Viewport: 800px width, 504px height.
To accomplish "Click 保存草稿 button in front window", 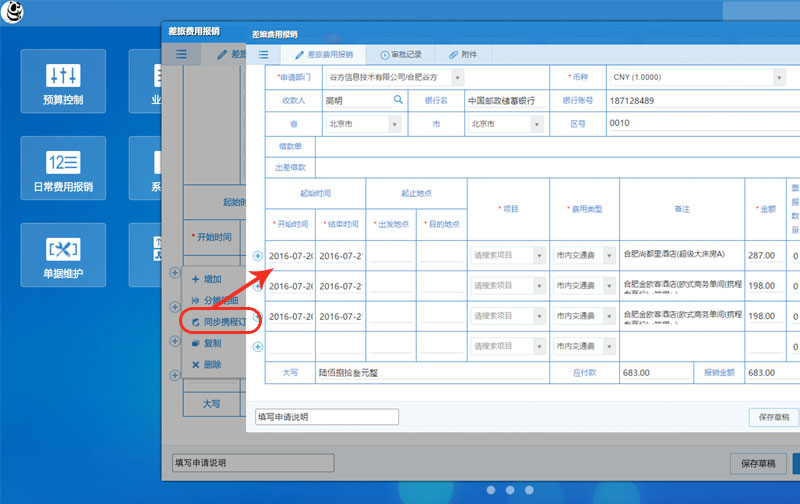I will pyautogui.click(x=773, y=417).
